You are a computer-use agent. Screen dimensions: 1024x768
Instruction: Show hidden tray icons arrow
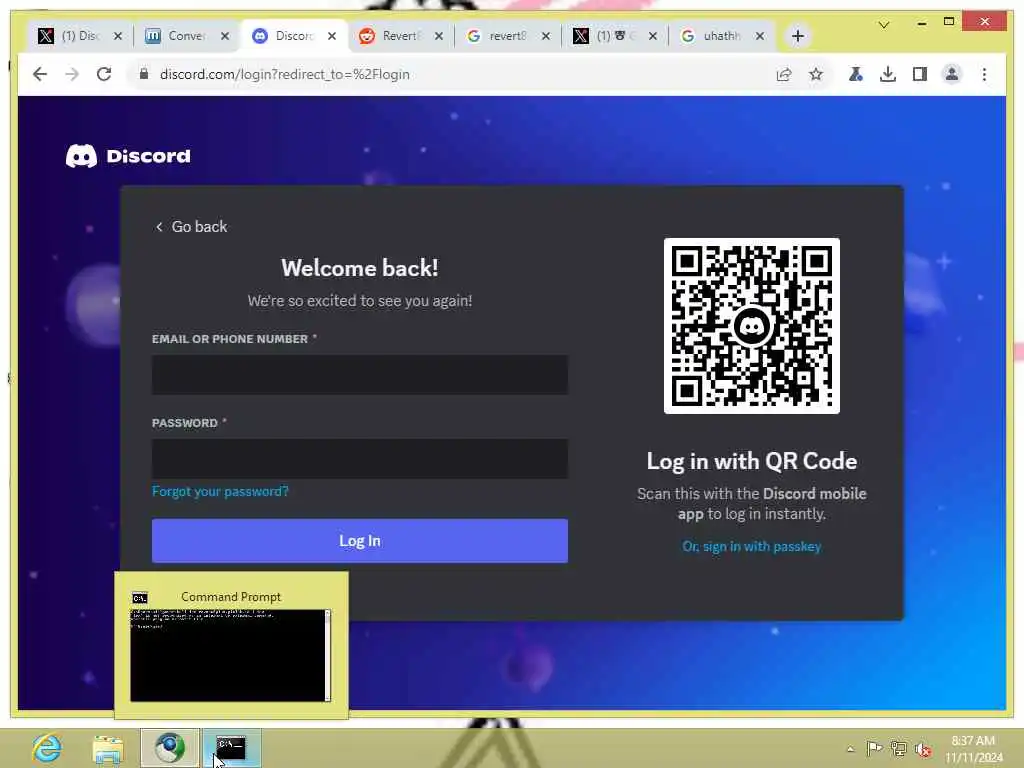coord(850,749)
